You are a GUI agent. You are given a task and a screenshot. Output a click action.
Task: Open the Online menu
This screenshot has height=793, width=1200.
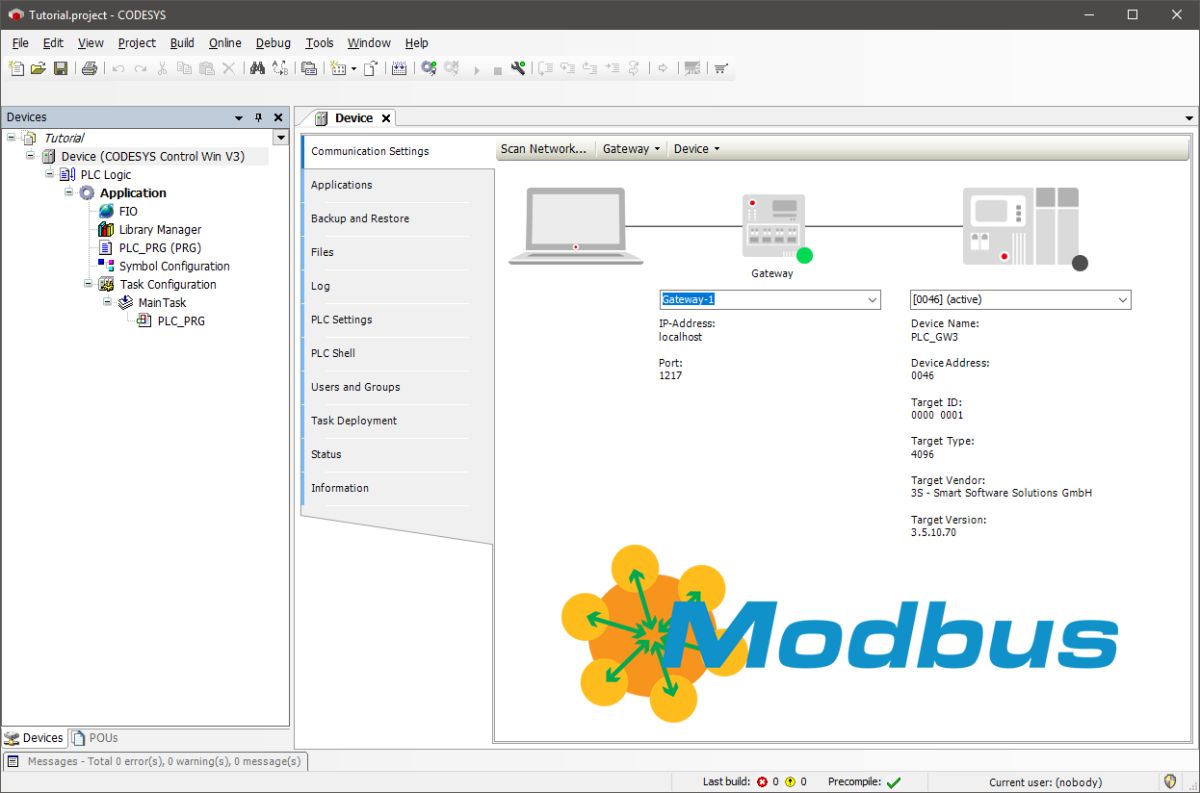[225, 43]
